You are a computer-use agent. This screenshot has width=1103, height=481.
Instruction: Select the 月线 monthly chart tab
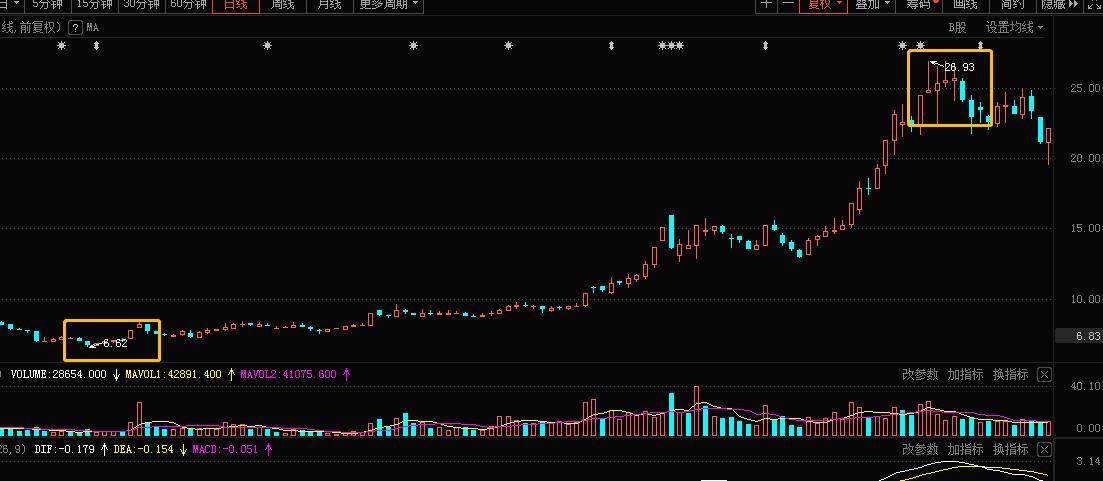(x=329, y=4)
